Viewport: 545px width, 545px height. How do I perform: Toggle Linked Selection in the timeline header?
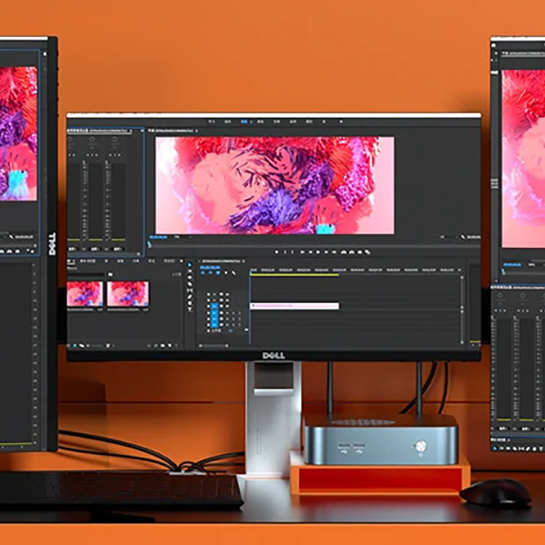pyautogui.click(x=218, y=273)
